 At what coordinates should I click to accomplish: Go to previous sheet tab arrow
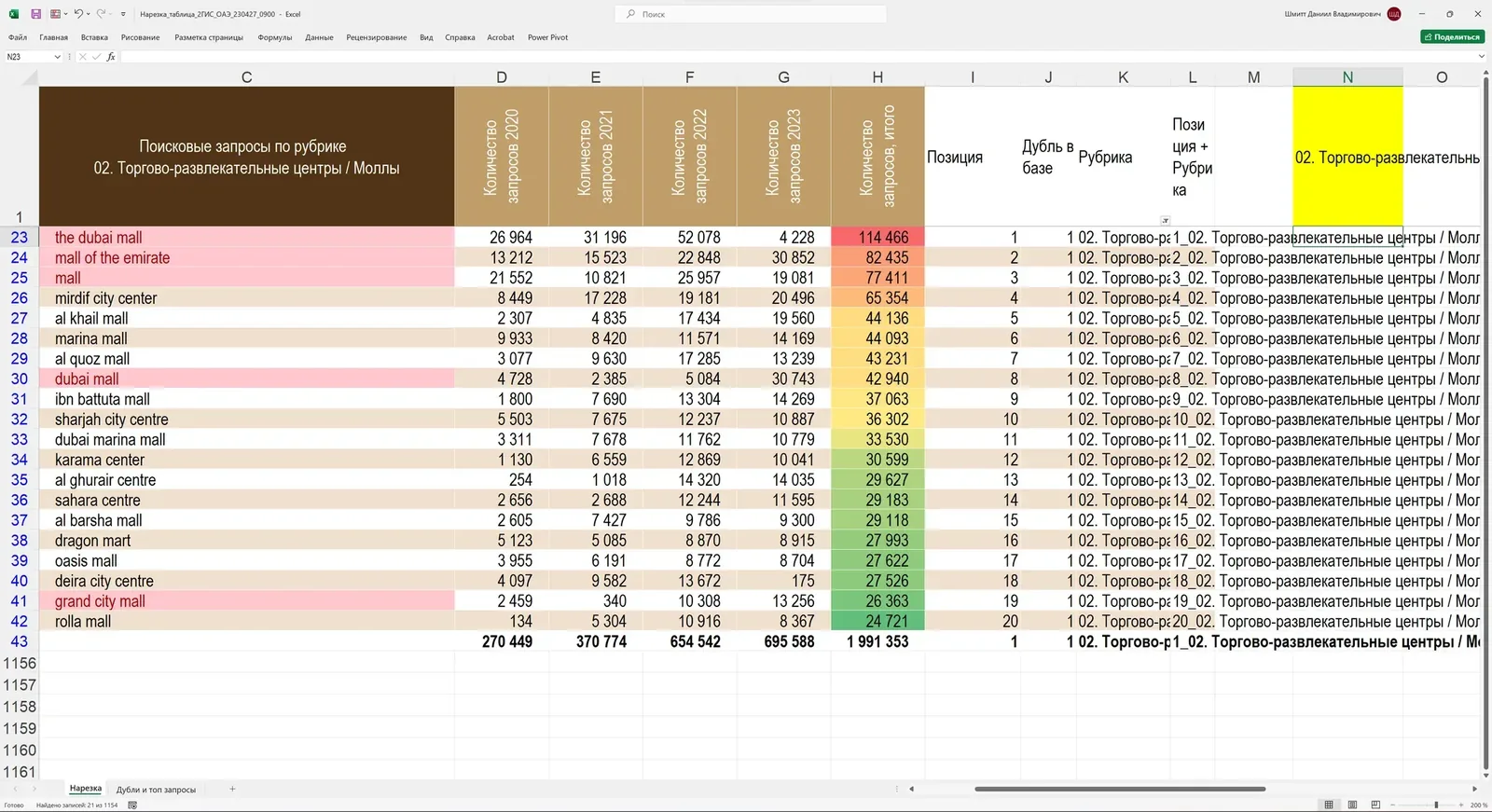[x=15, y=789]
